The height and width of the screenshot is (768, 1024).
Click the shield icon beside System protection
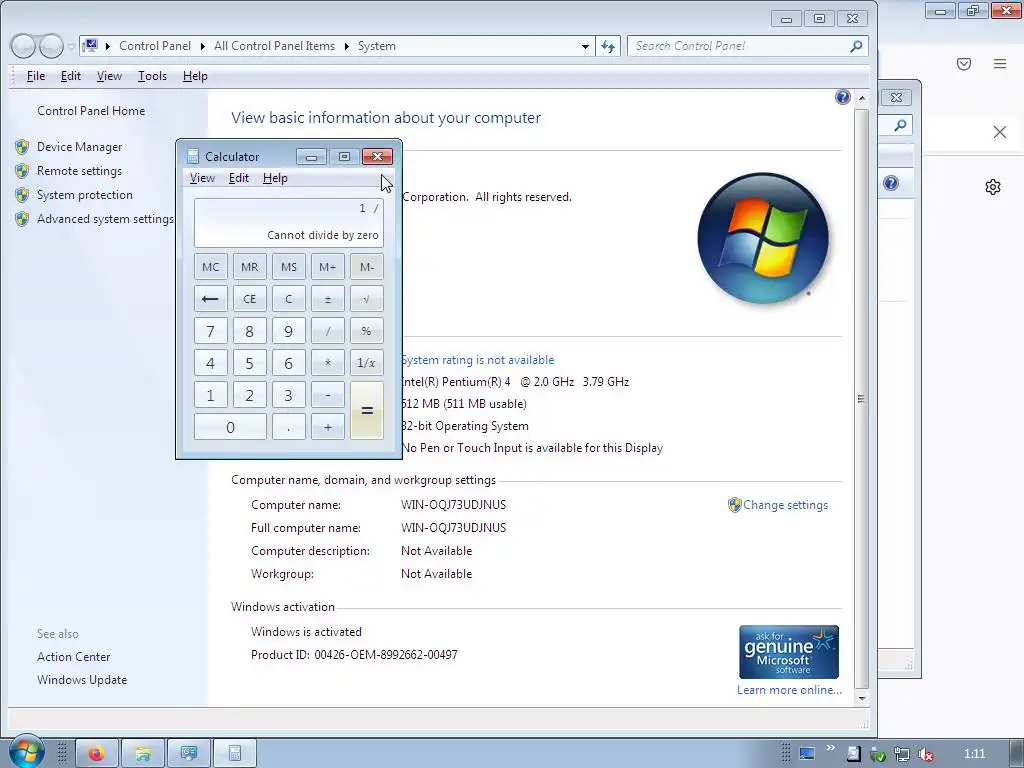pyautogui.click(x=22, y=195)
